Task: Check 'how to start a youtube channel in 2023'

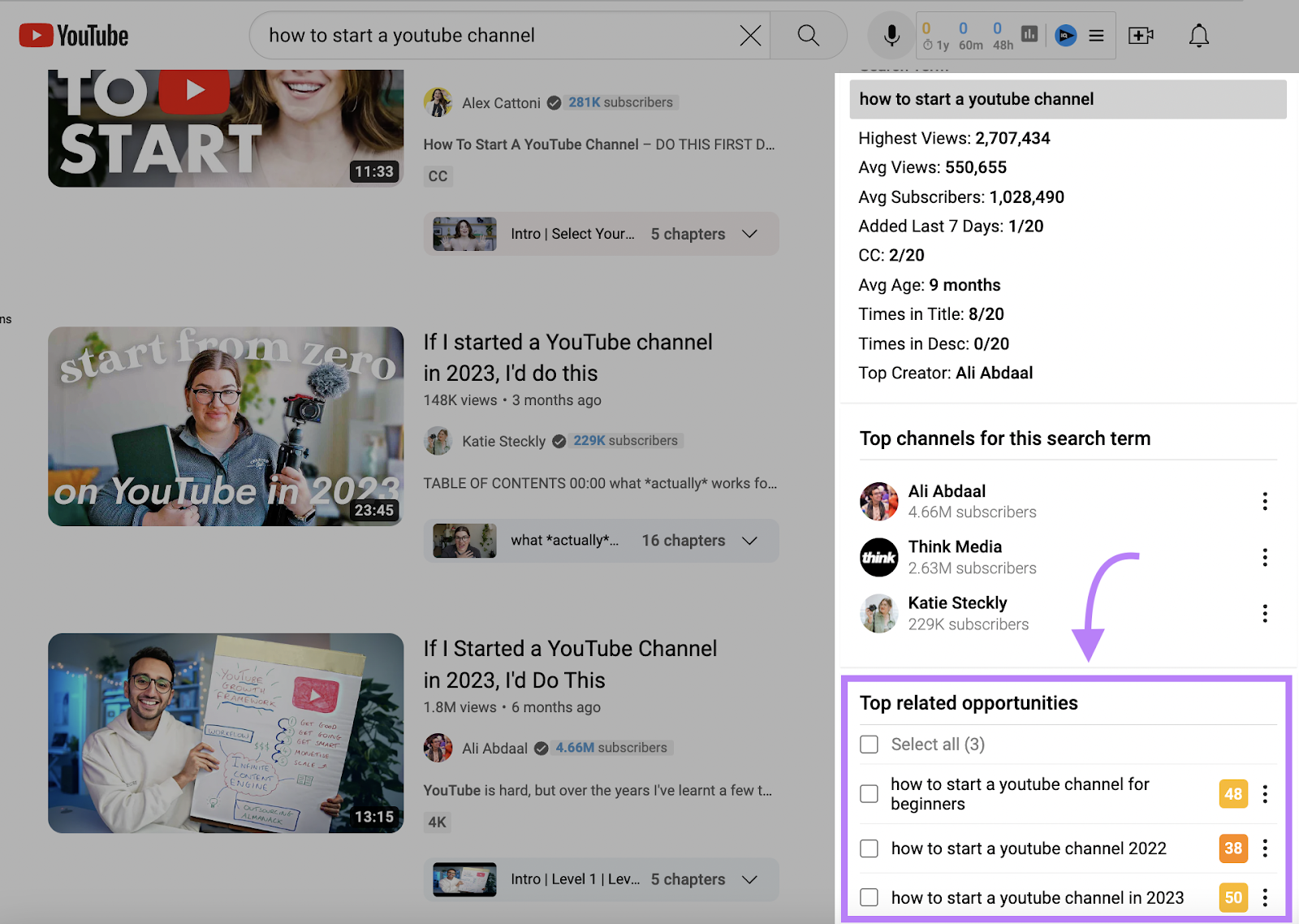Action: (x=869, y=897)
